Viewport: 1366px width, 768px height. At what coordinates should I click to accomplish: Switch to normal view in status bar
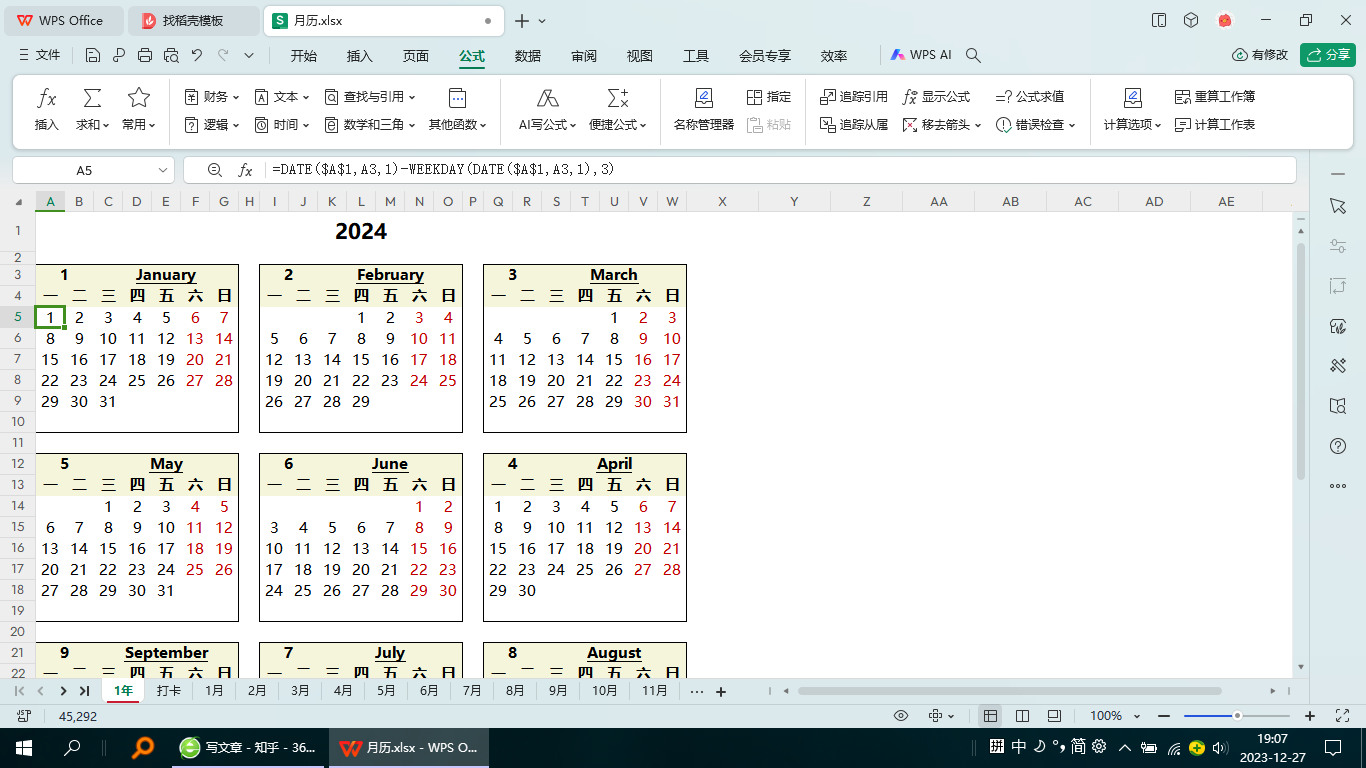990,716
